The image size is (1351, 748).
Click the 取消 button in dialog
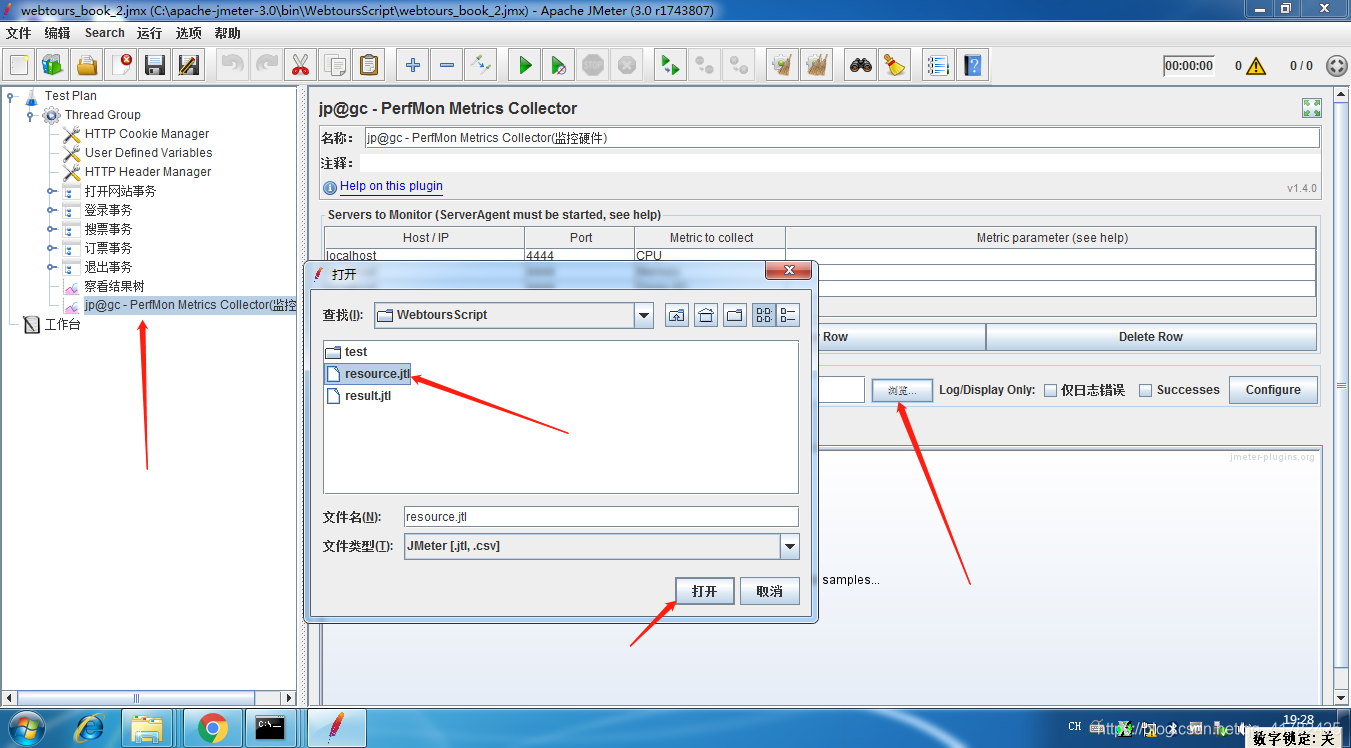(770, 591)
